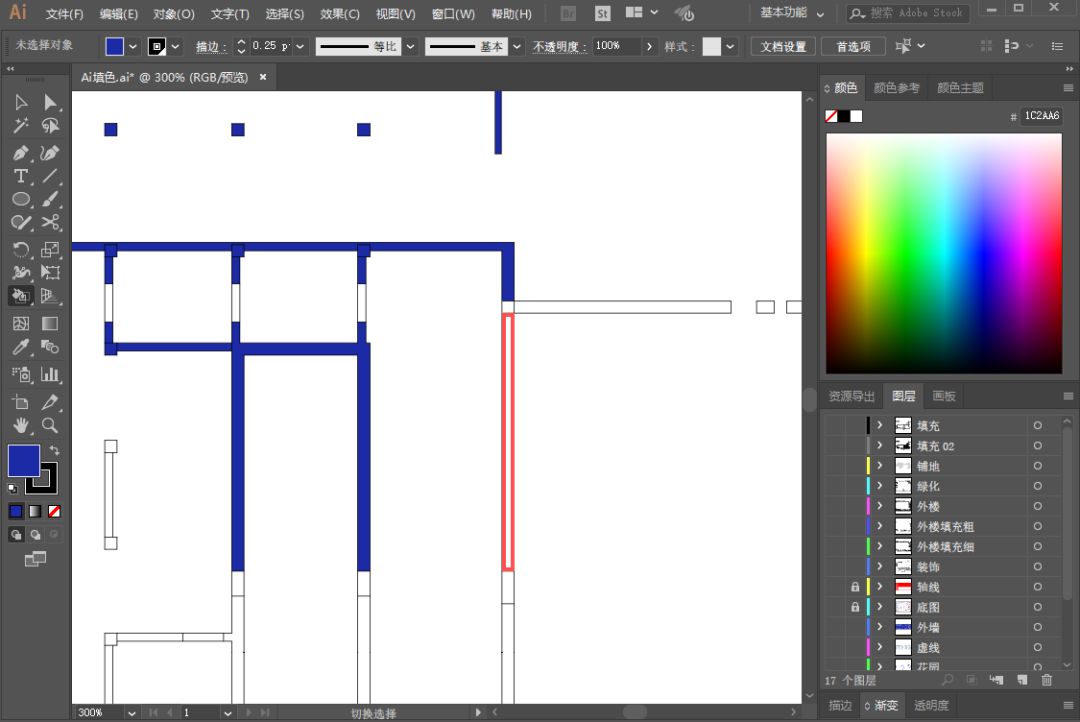Enable Draw Behind mode

click(35, 535)
